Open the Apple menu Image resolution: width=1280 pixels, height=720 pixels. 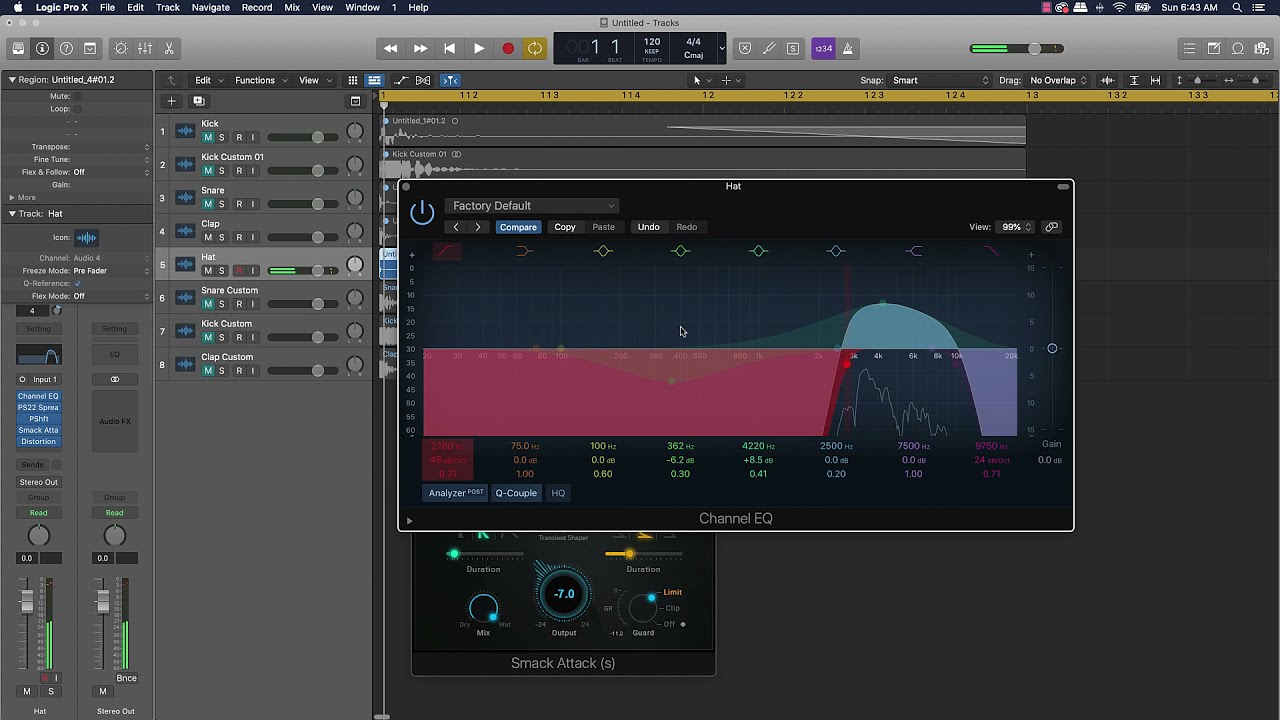(x=17, y=8)
